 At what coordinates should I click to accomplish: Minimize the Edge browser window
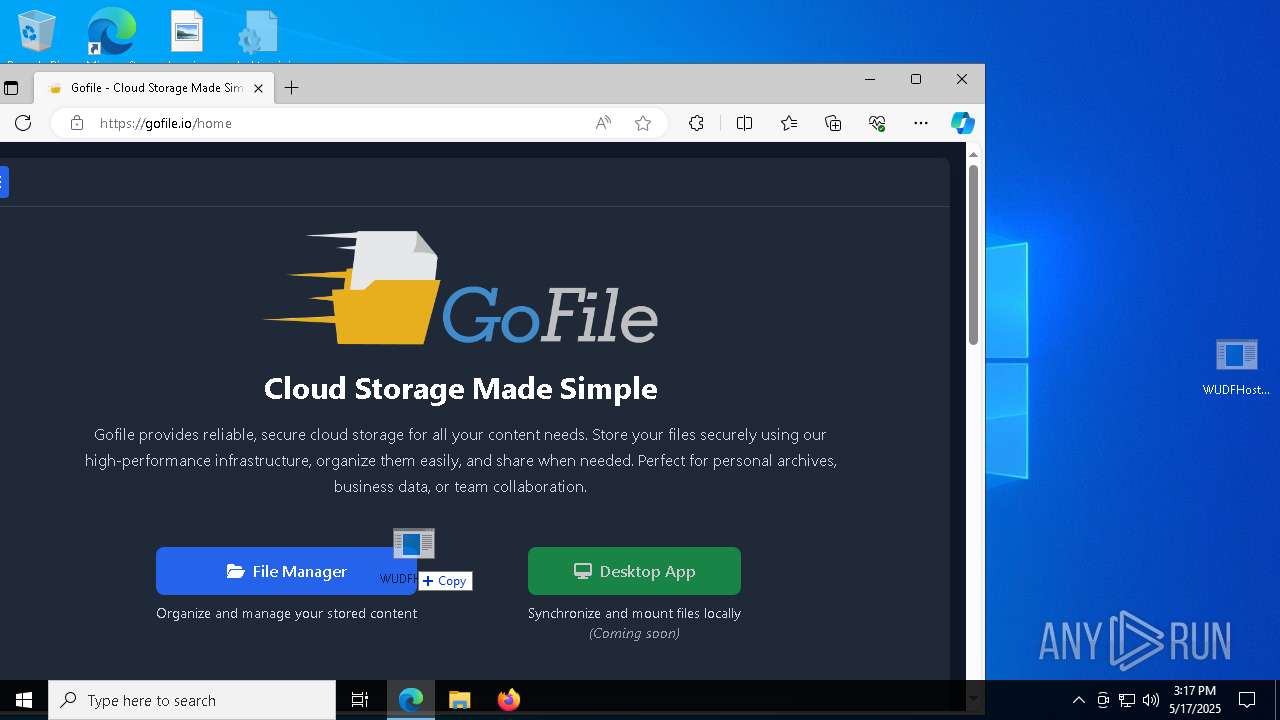pyautogui.click(x=870, y=79)
